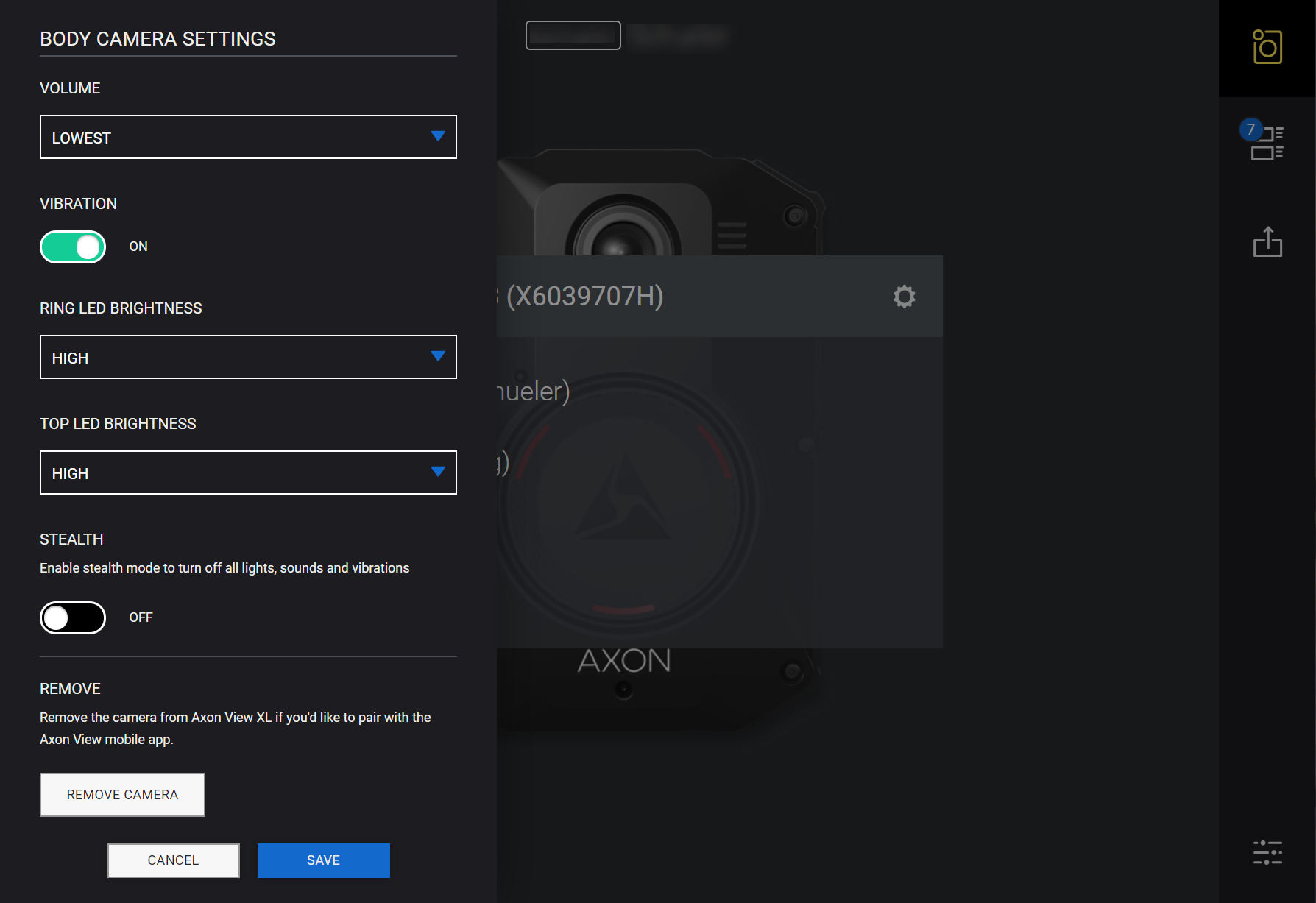This screenshot has height=903, width=1316.
Task: Click the gear icon on the camera overlay
Action: click(904, 297)
